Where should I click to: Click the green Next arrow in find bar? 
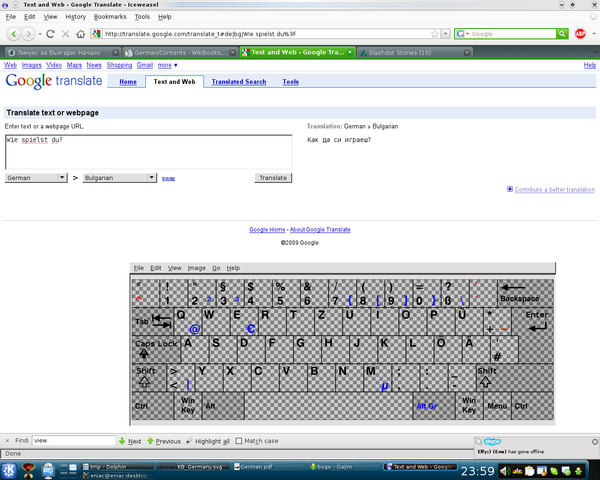pyautogui.click(x=122, y=441)
